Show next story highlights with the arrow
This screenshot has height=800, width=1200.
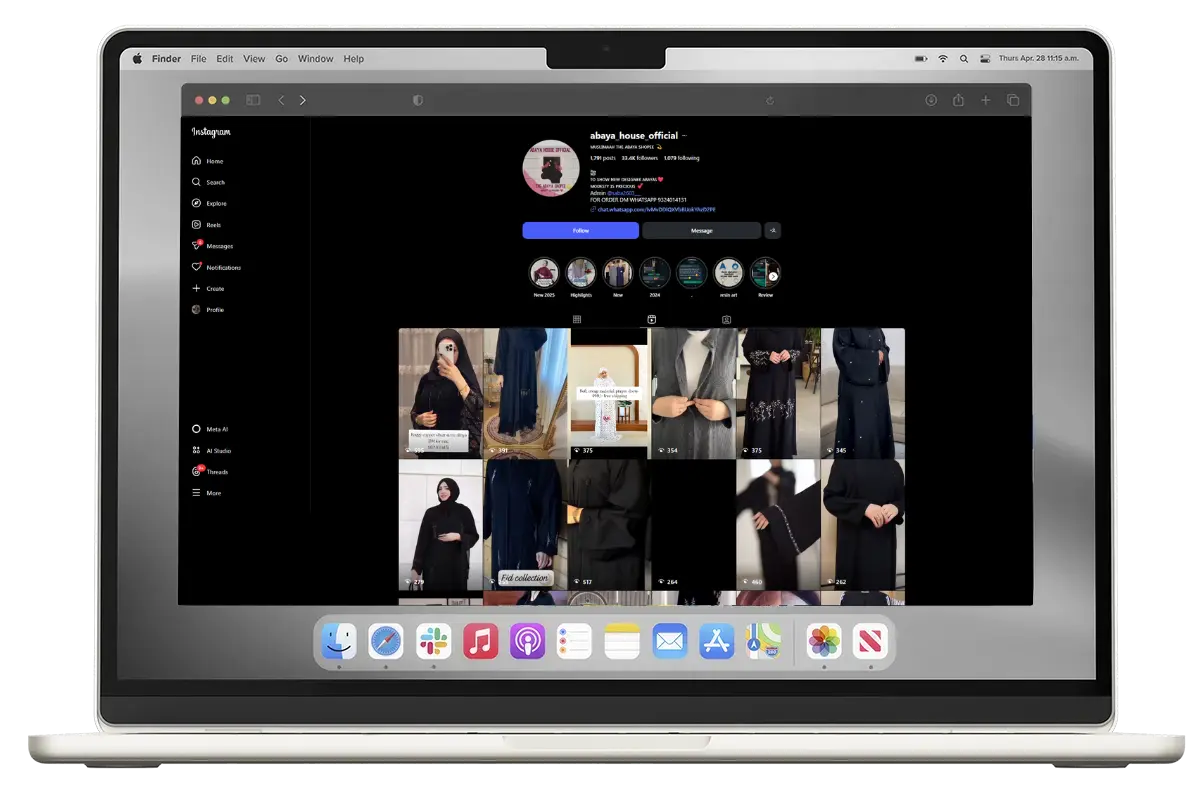tap(773, 276)
